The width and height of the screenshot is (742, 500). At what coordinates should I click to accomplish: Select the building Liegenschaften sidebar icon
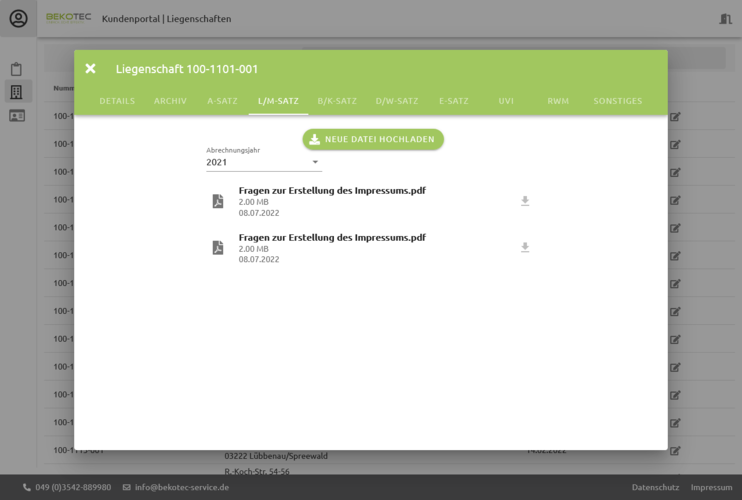point(16,92)
